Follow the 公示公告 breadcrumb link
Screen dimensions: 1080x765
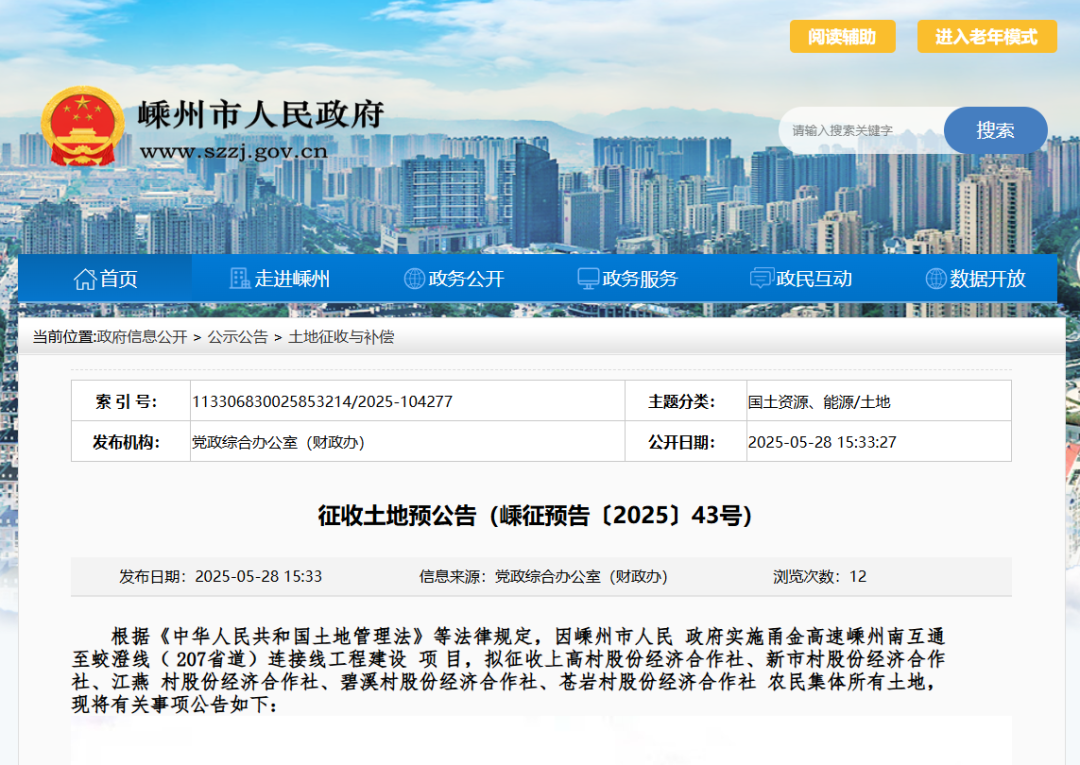[238, 337]
